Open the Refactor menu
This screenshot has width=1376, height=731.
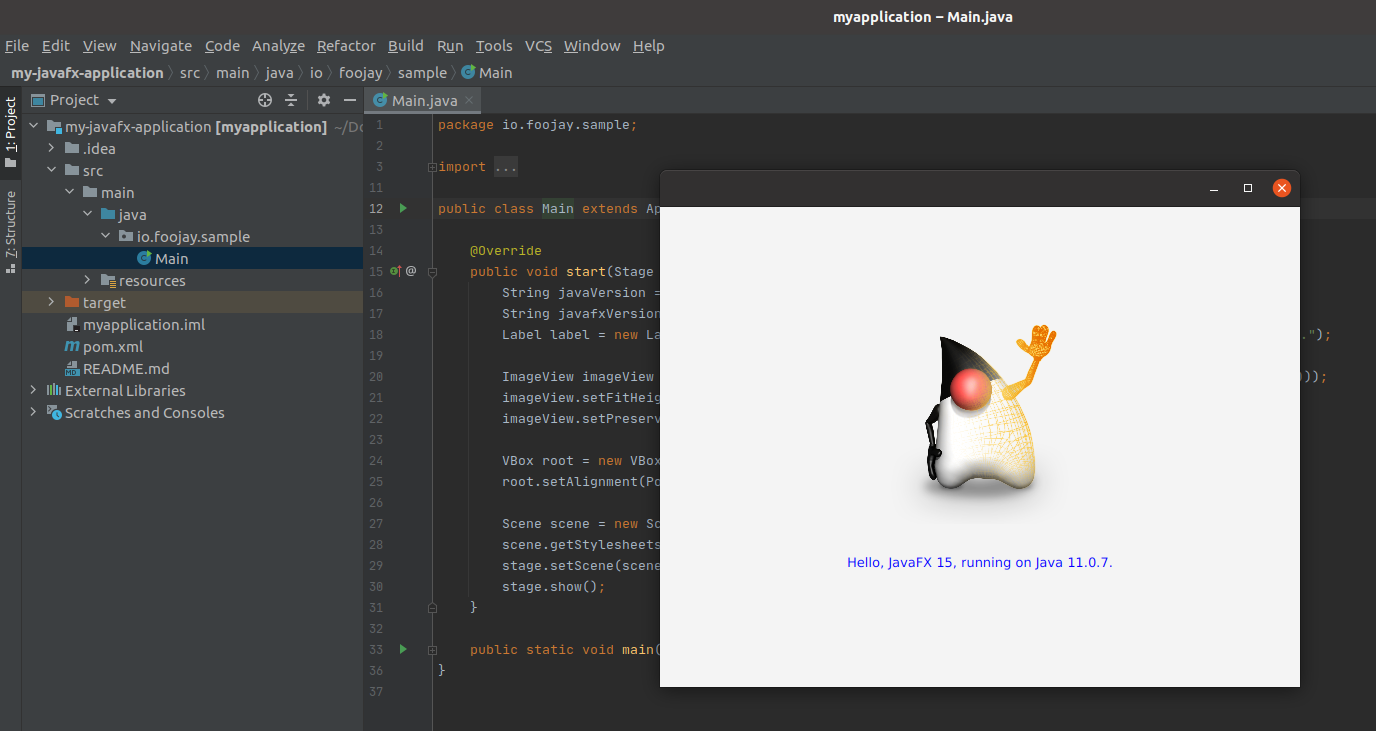point(346,46)
